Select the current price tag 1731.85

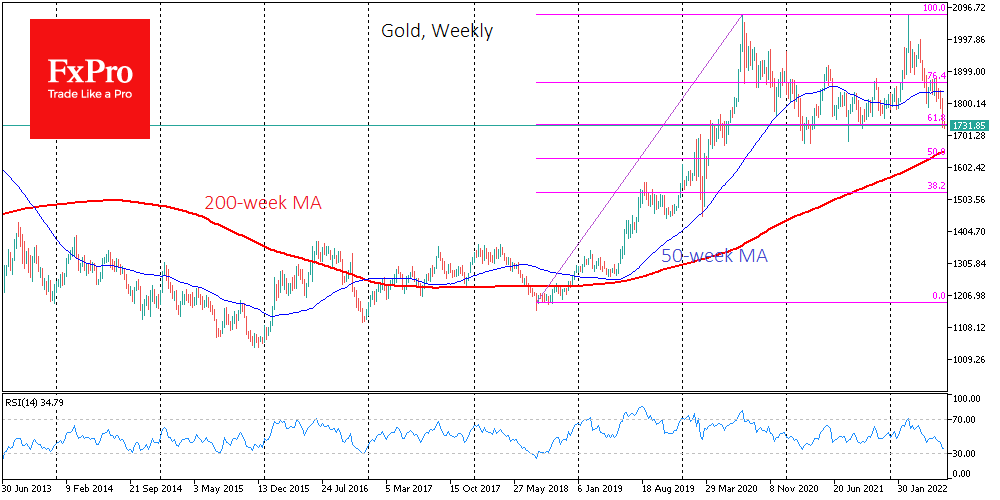[x=969, y=125]
